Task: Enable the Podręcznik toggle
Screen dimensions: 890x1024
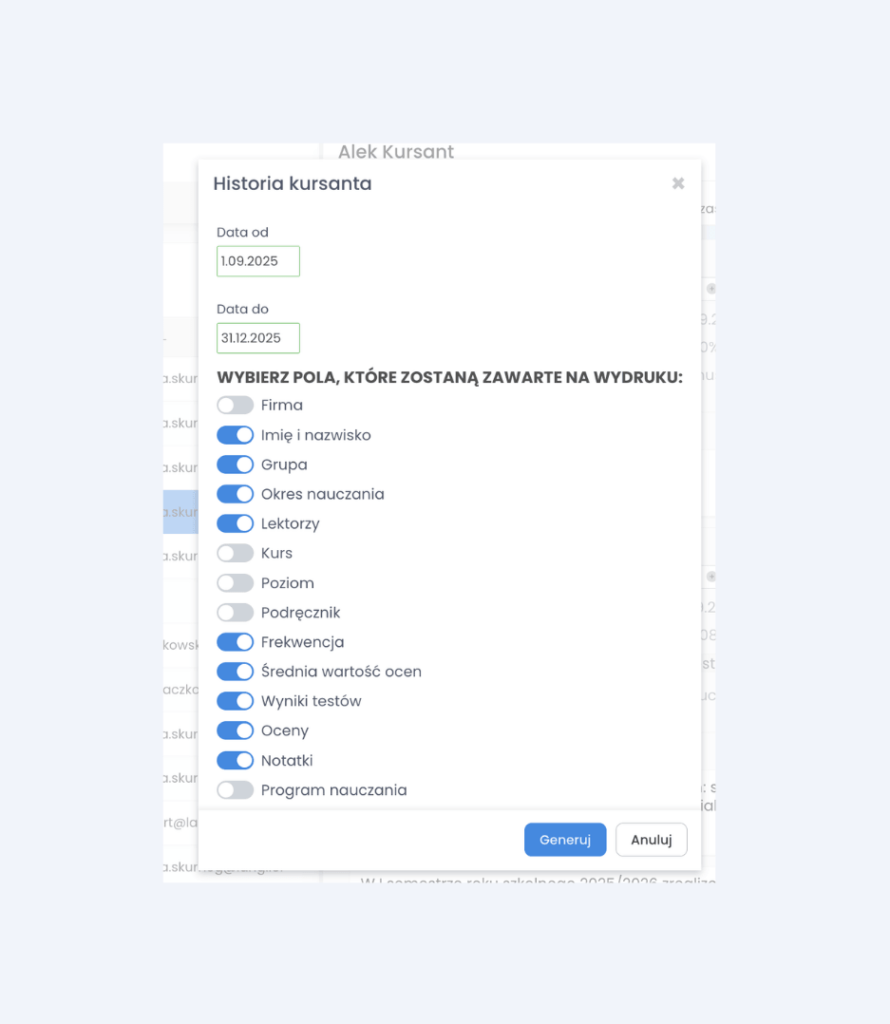Action: [x=235, y=612]
